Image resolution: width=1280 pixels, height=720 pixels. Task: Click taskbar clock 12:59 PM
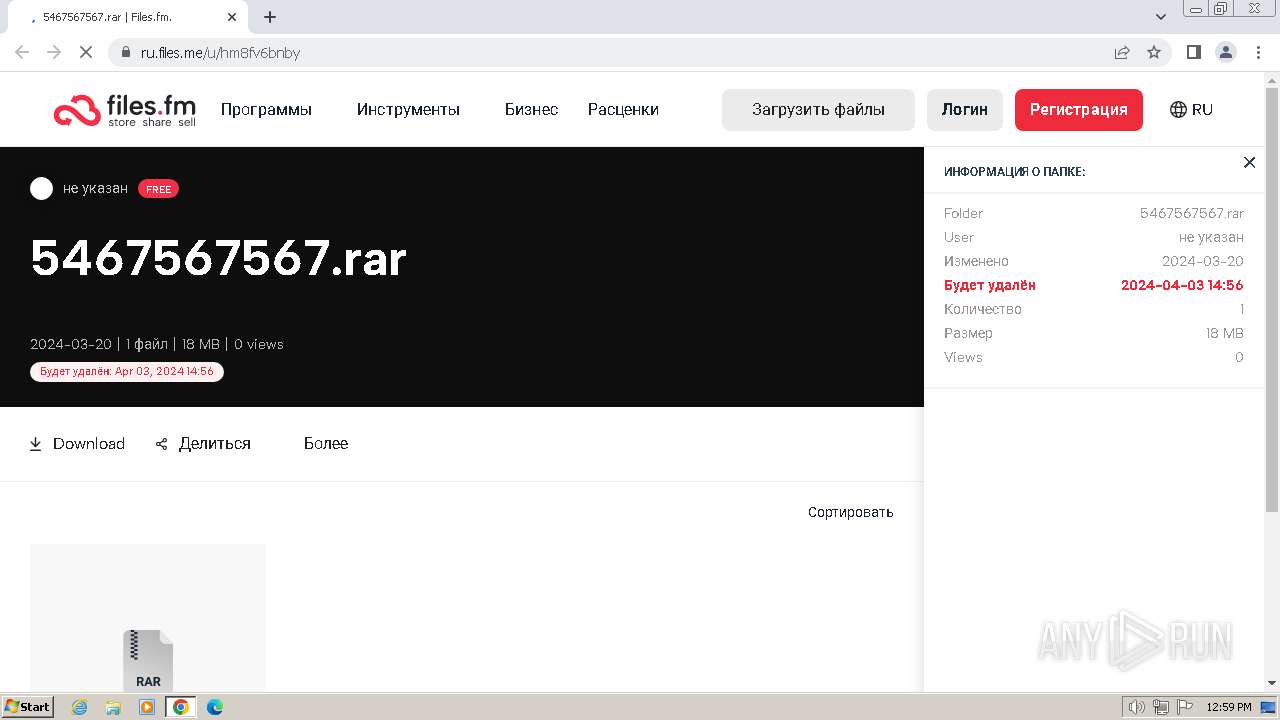point(1229,707)
